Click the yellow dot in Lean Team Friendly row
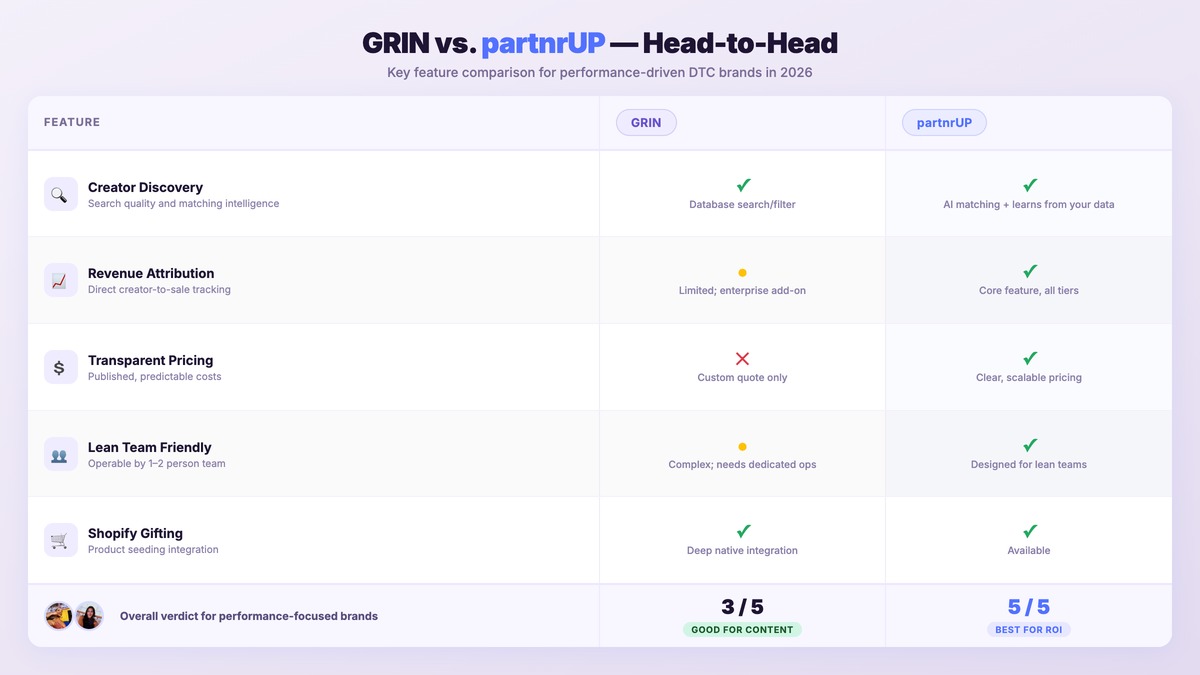This screenshot has width=1200, height=675. click(x=742, y=446)
